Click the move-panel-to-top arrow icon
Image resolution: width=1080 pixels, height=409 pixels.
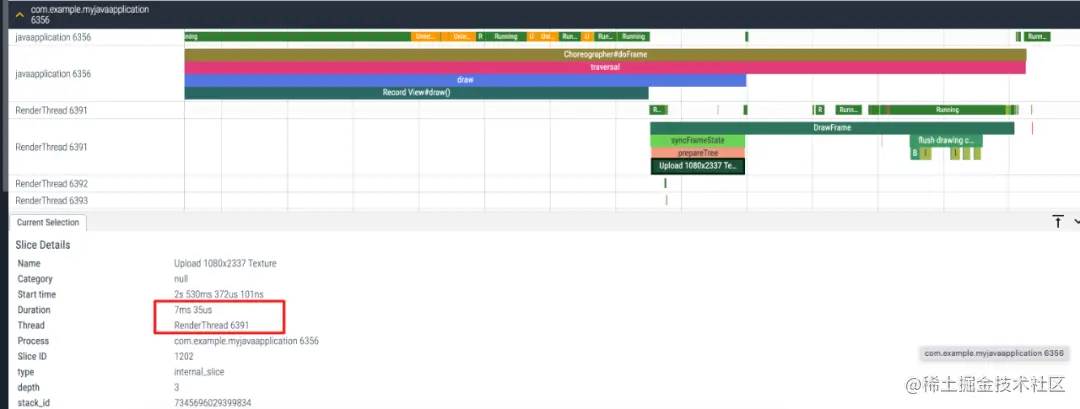point(1057,222)
